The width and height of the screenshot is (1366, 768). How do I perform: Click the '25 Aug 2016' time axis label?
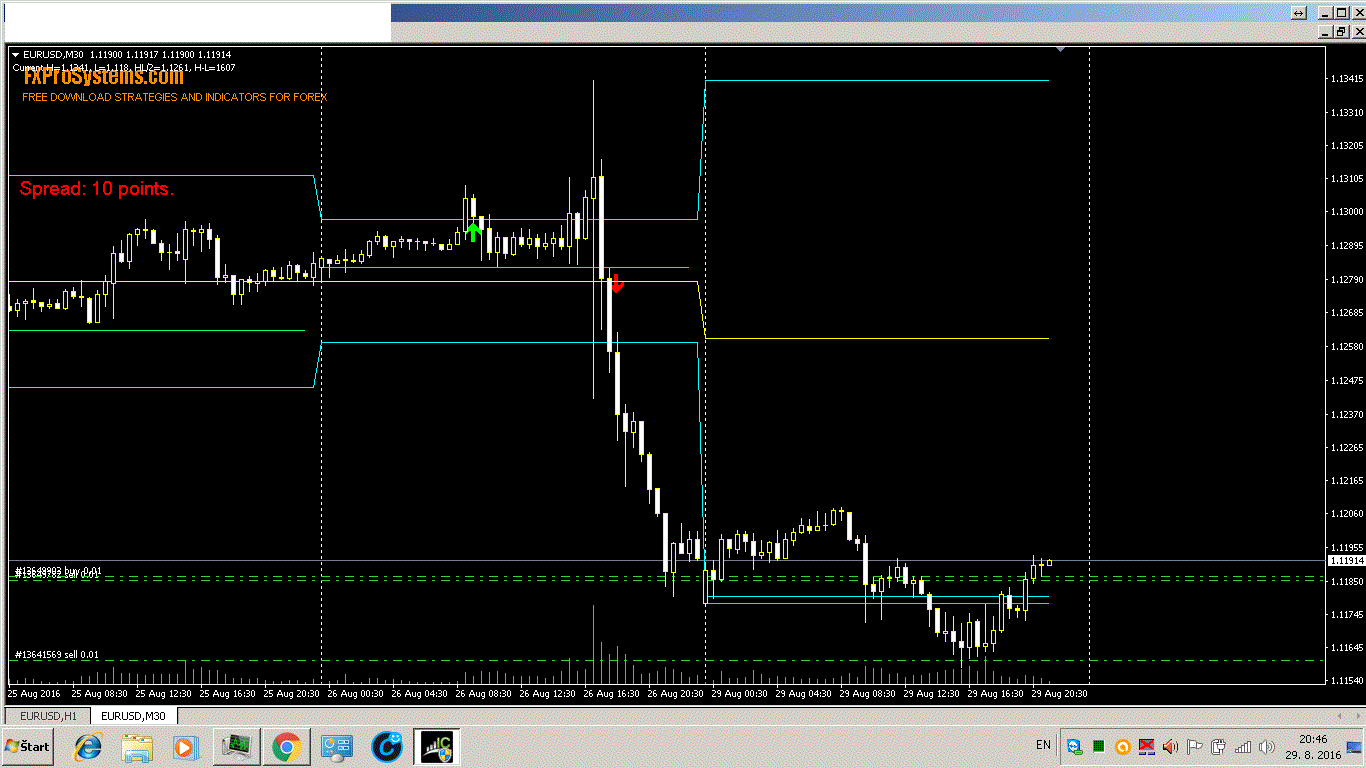33,693
